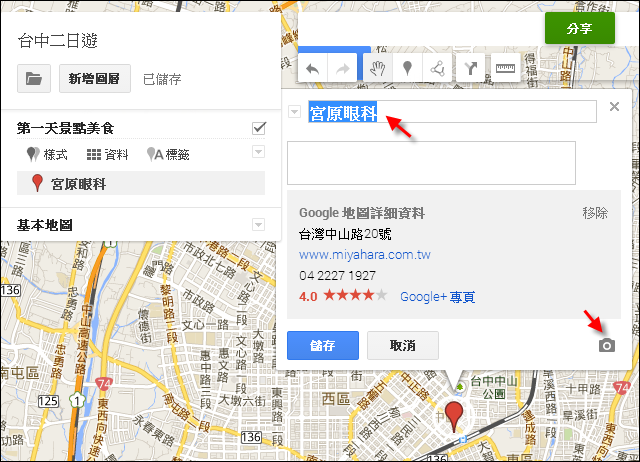Click the Google 地圖詳細資料 heading
The width and height of the screenshot is (640, 462).
coord(362,213)
